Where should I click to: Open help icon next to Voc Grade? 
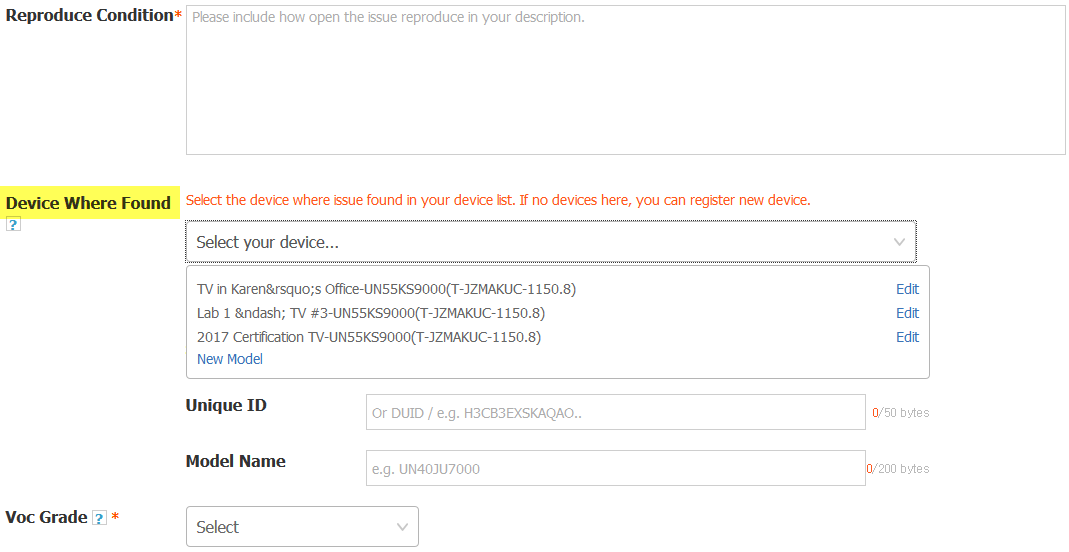pos(99,519)
